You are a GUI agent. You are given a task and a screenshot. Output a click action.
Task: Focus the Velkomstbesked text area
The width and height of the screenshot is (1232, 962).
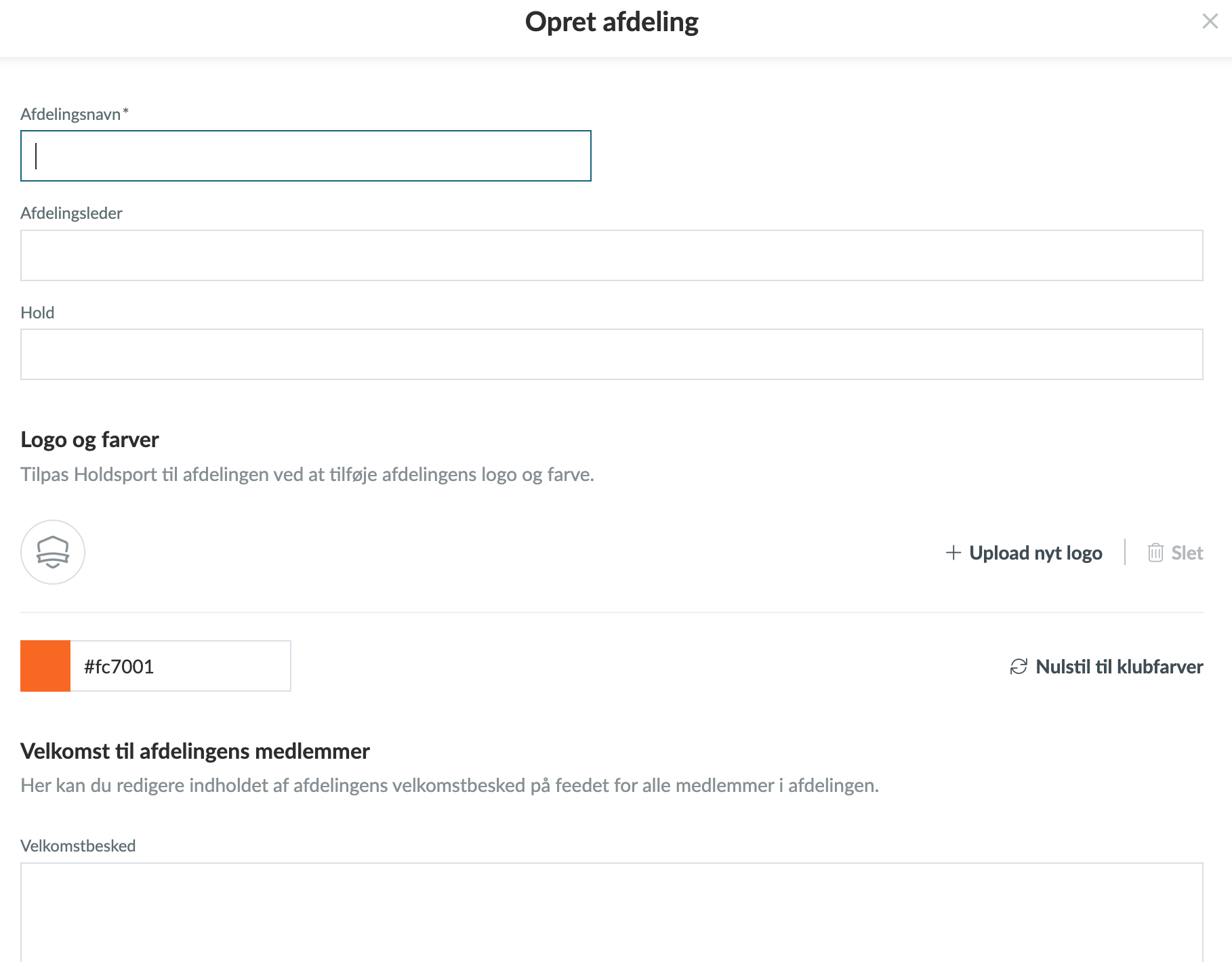[612, 912]
